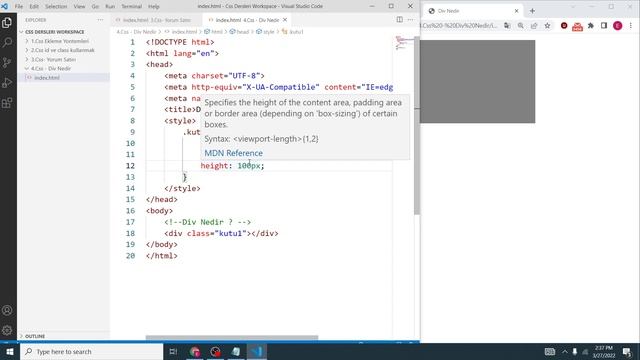Screen dimensions: 640x360
Task: Select index.html in the Explorer tree
Action: pyautogui.click(x=47, y=78)
